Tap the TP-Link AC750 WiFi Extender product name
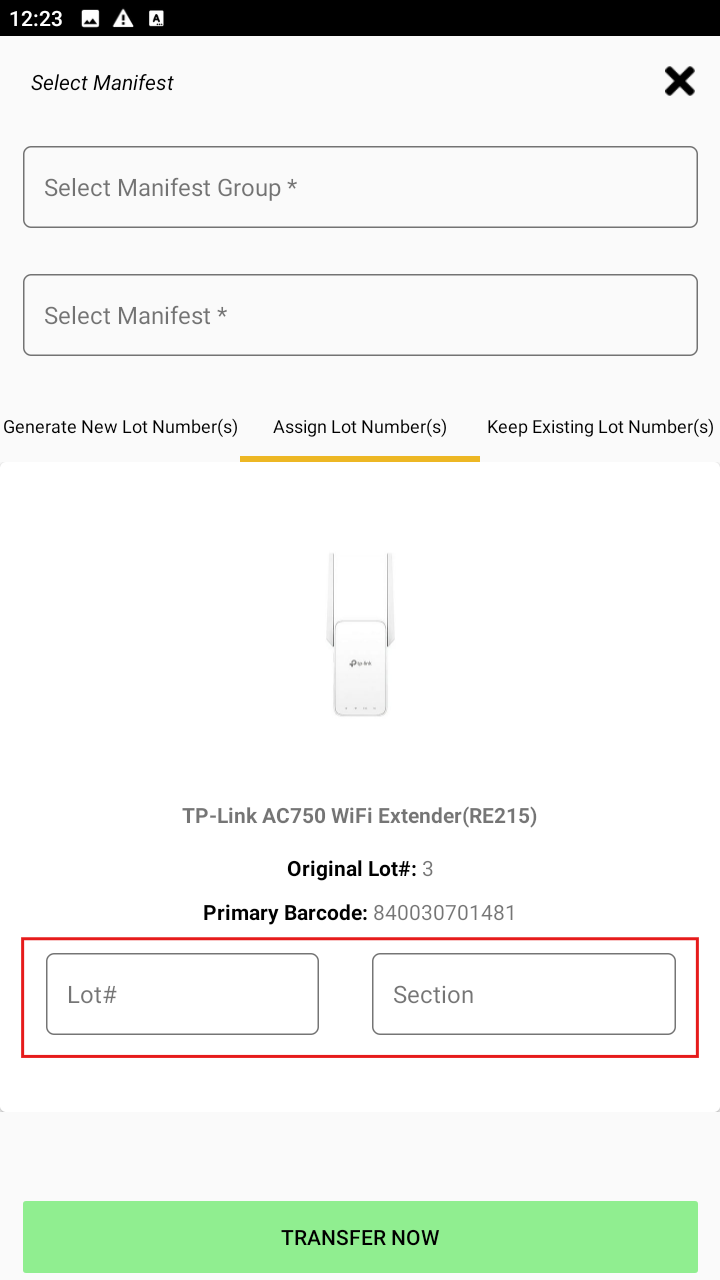The width and height of the screenshot is (720, 1280). pyautogui.click(x=360, y=816)
